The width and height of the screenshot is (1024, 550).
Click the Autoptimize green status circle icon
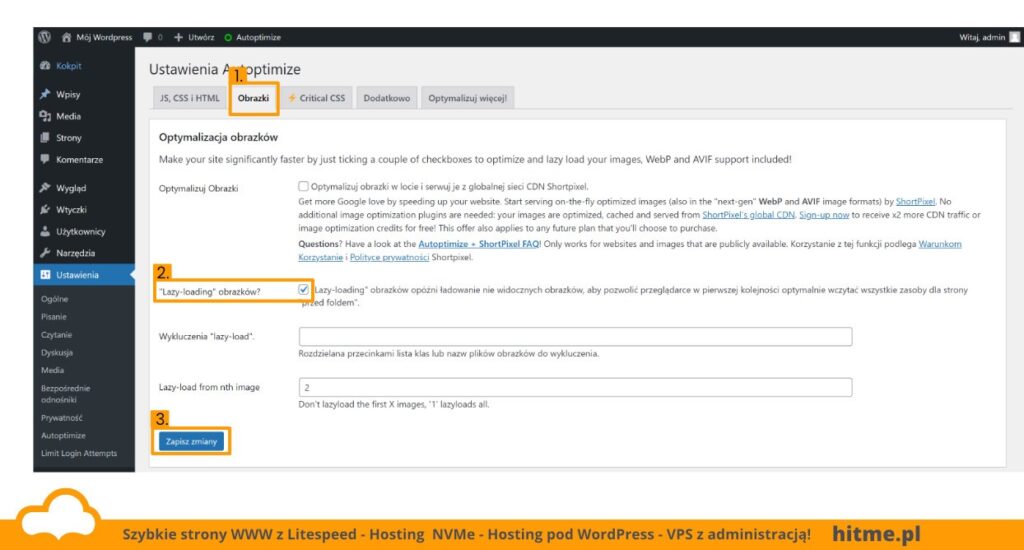228,37
